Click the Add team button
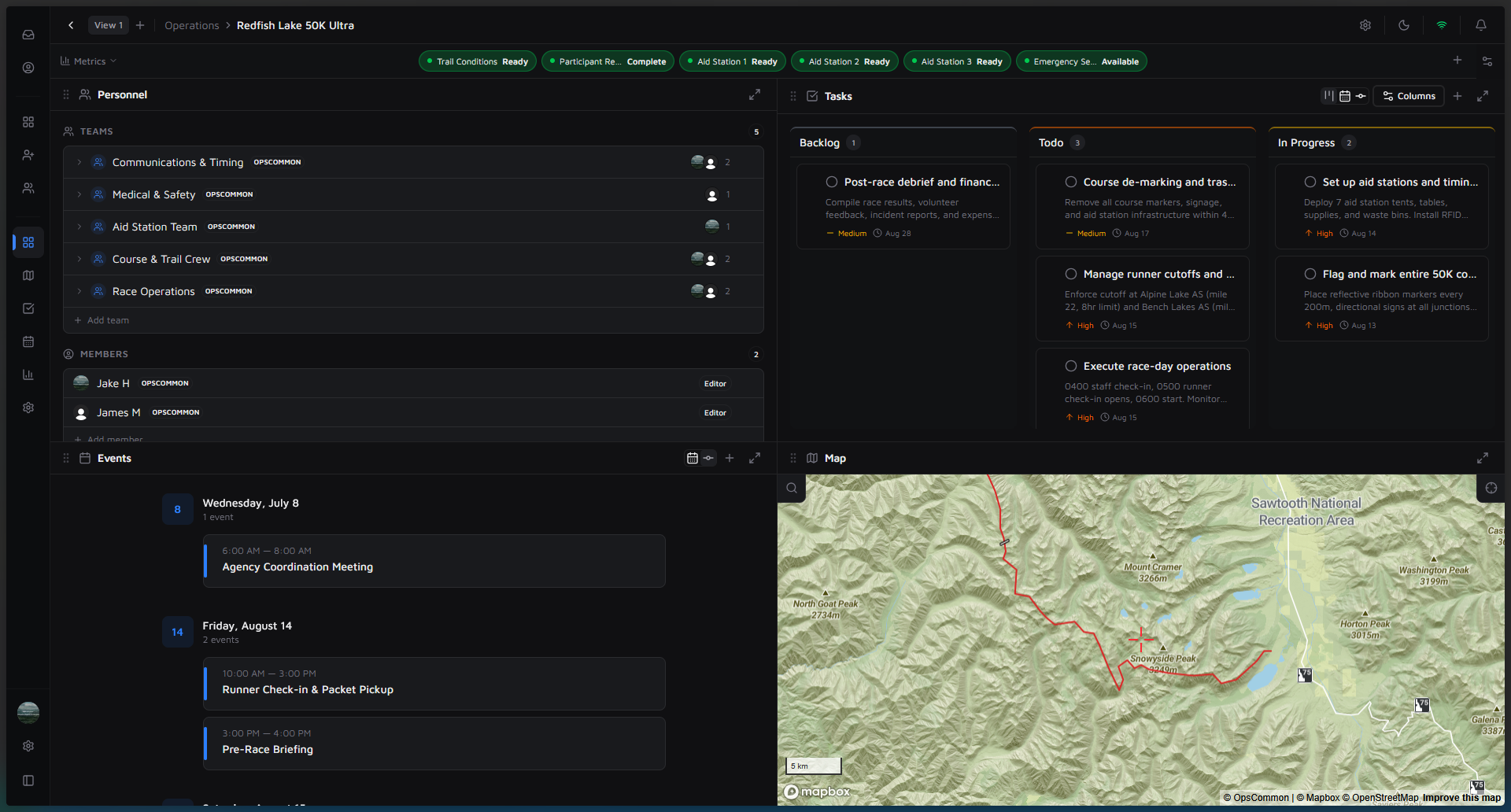Viewport: 1511px width, 812px height. pyautogui.click(x=102, y=320)
